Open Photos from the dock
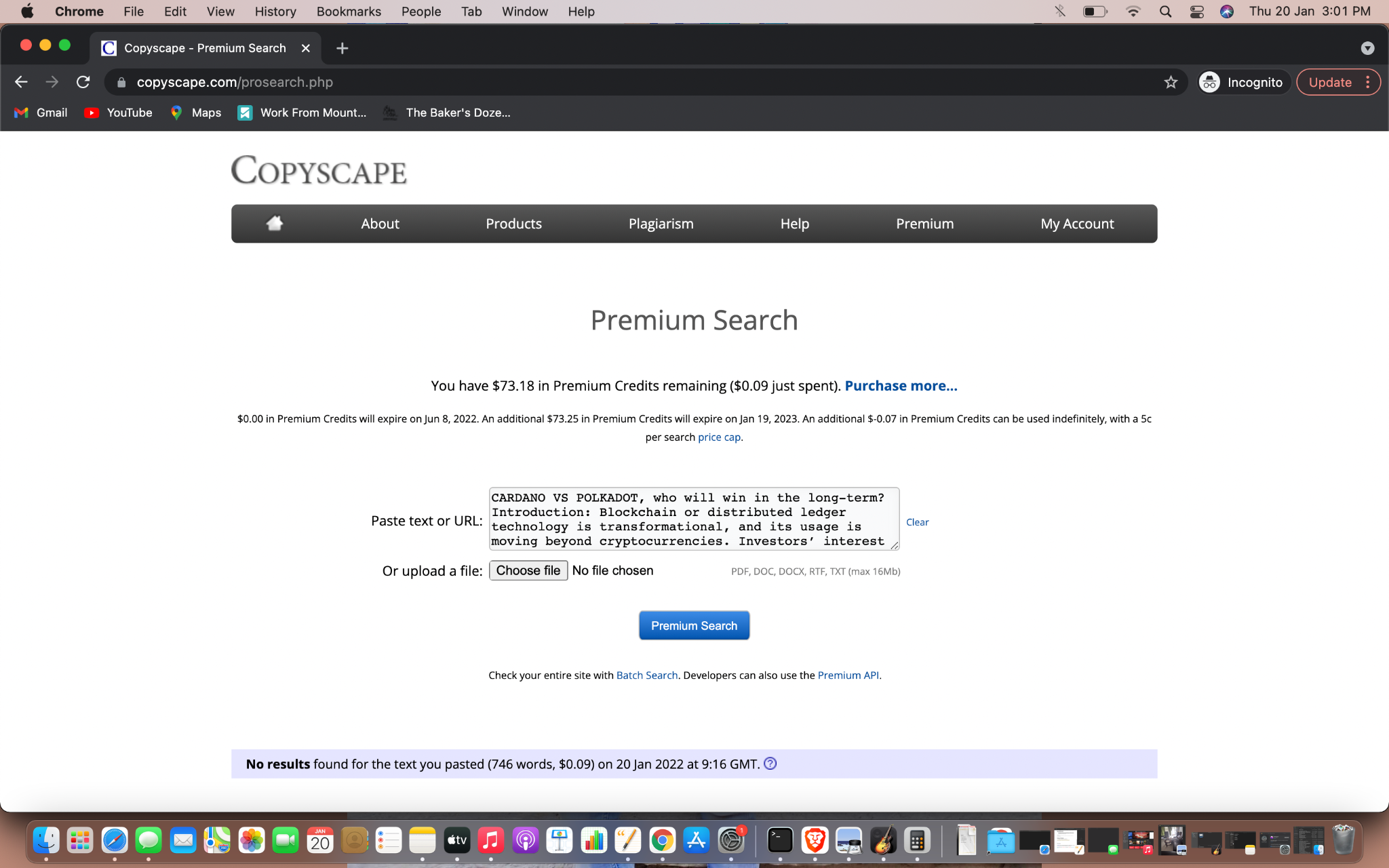1389x868 pixels. click(x=252, y=841)
